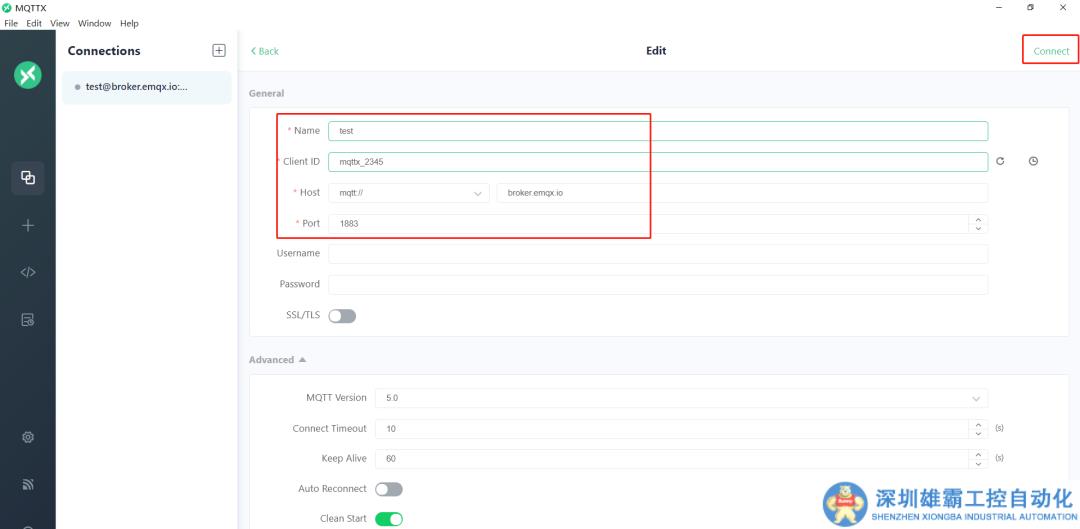Disable the Clean Start toggle
1080x529 pixels.
(x=388, y=519)
